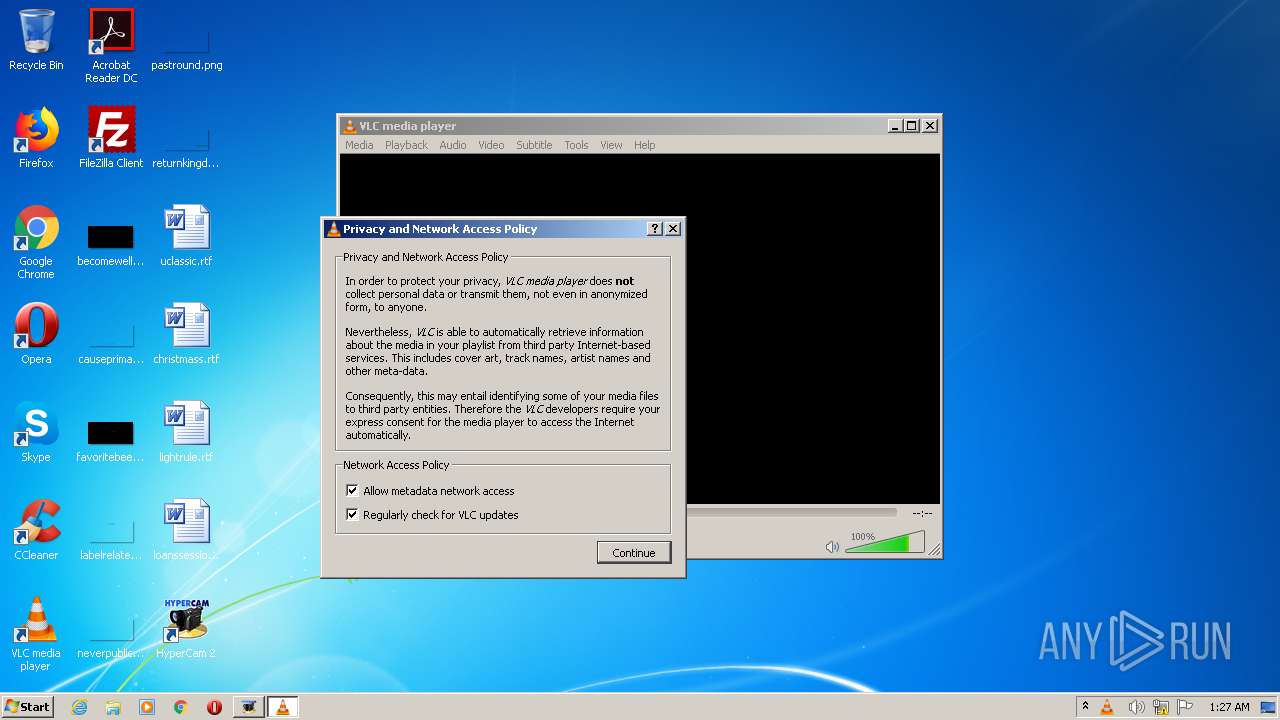This screenshot has width=1280, height=720.
Task: Click the VLC playback seek bar
Action: coord(791,512)
